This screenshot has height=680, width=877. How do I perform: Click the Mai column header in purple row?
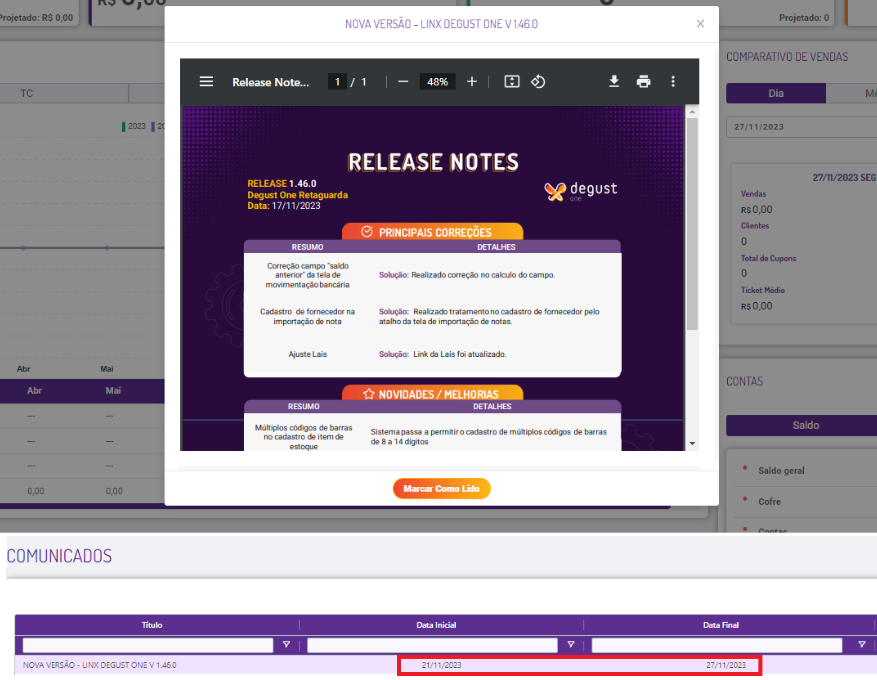coord(113,390)
